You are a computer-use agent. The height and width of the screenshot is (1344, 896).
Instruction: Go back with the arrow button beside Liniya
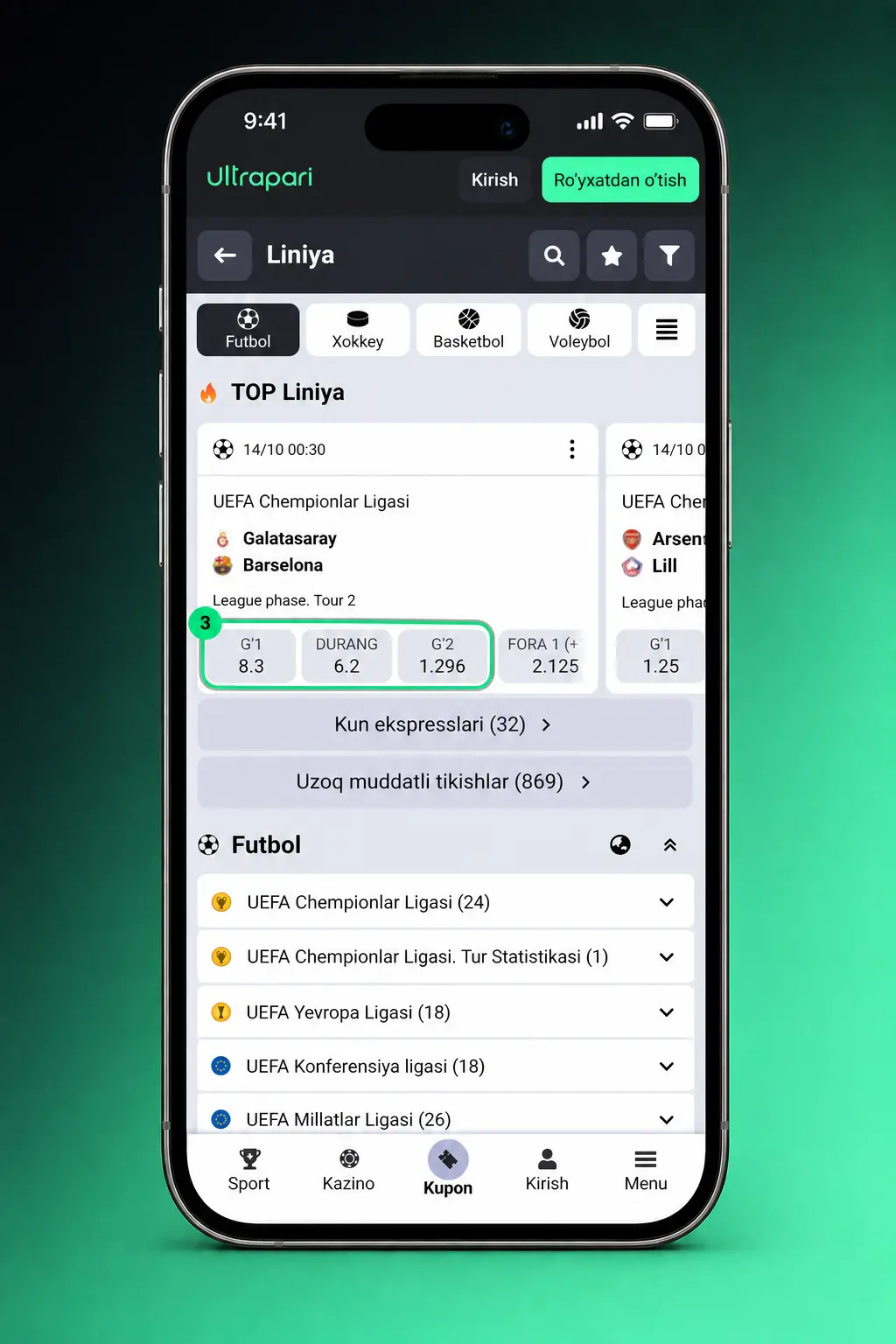pyautogui.click(x=225, y=255)
